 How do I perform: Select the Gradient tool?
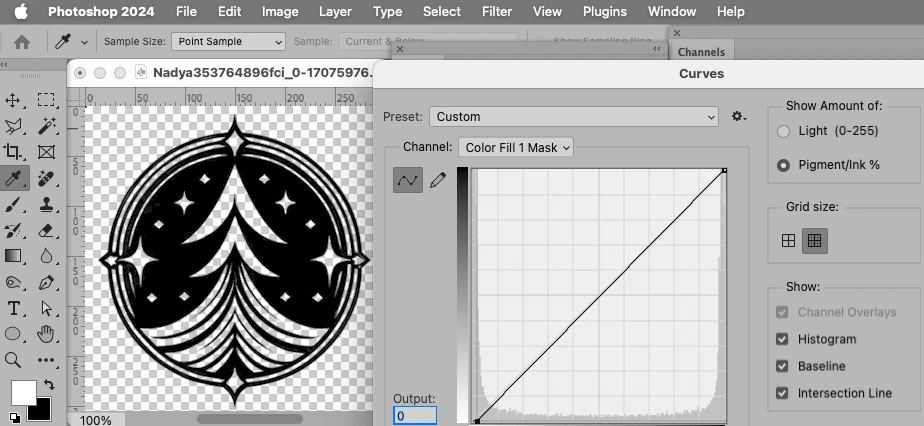point(12,256)
